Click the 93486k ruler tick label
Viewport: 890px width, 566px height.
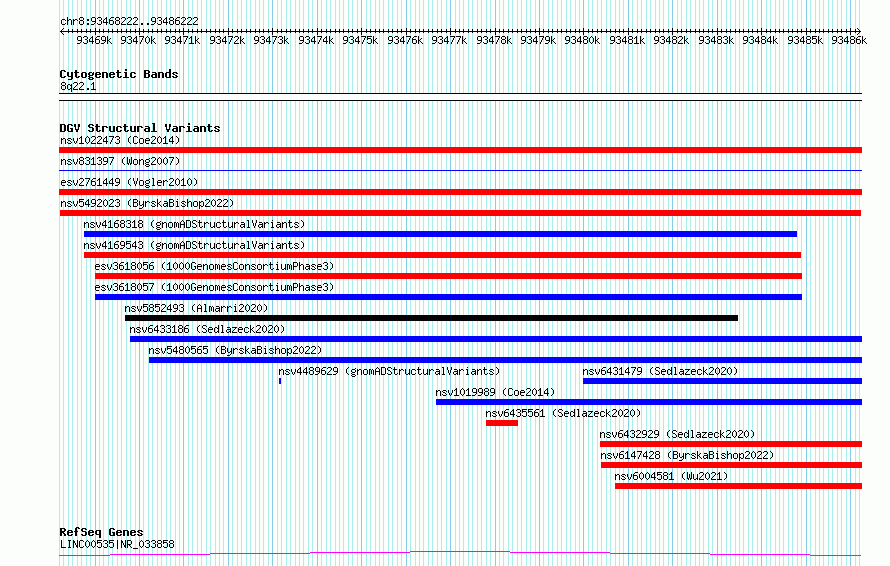pos(849,40)
